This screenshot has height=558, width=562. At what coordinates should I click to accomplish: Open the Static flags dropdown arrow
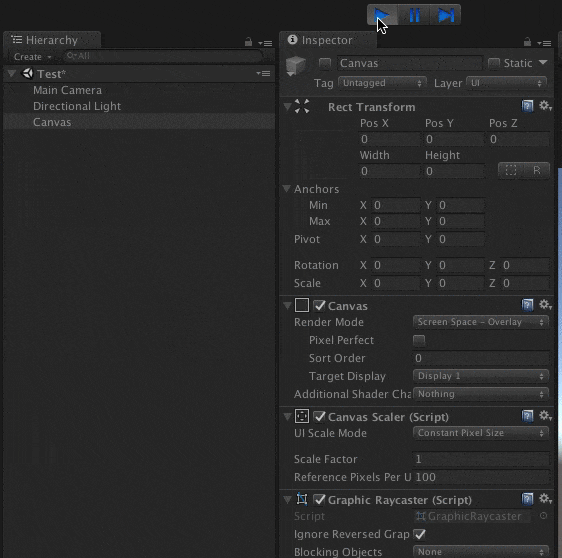(543, 63)
